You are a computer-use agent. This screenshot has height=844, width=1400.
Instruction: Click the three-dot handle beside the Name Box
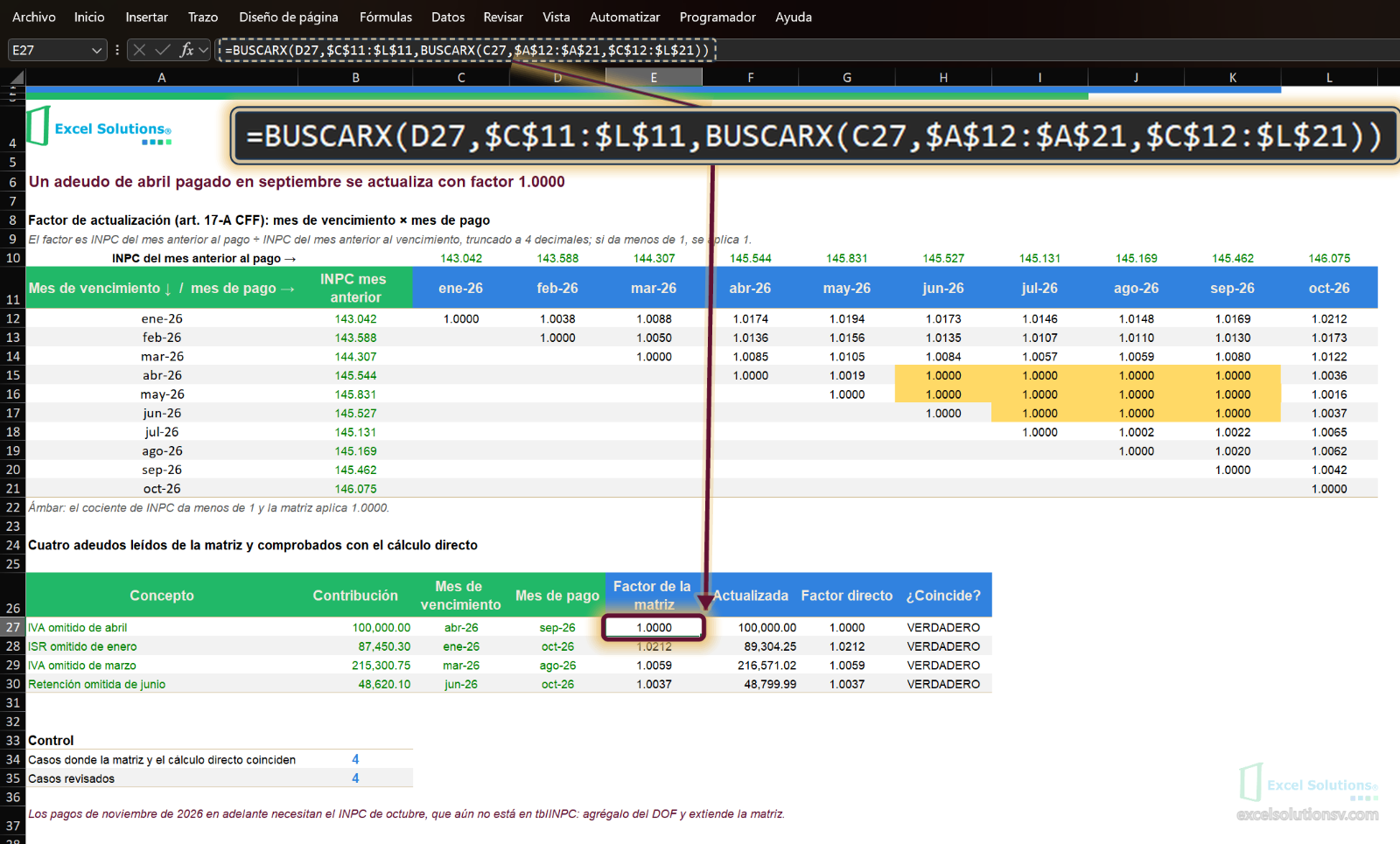coord(117,50)
